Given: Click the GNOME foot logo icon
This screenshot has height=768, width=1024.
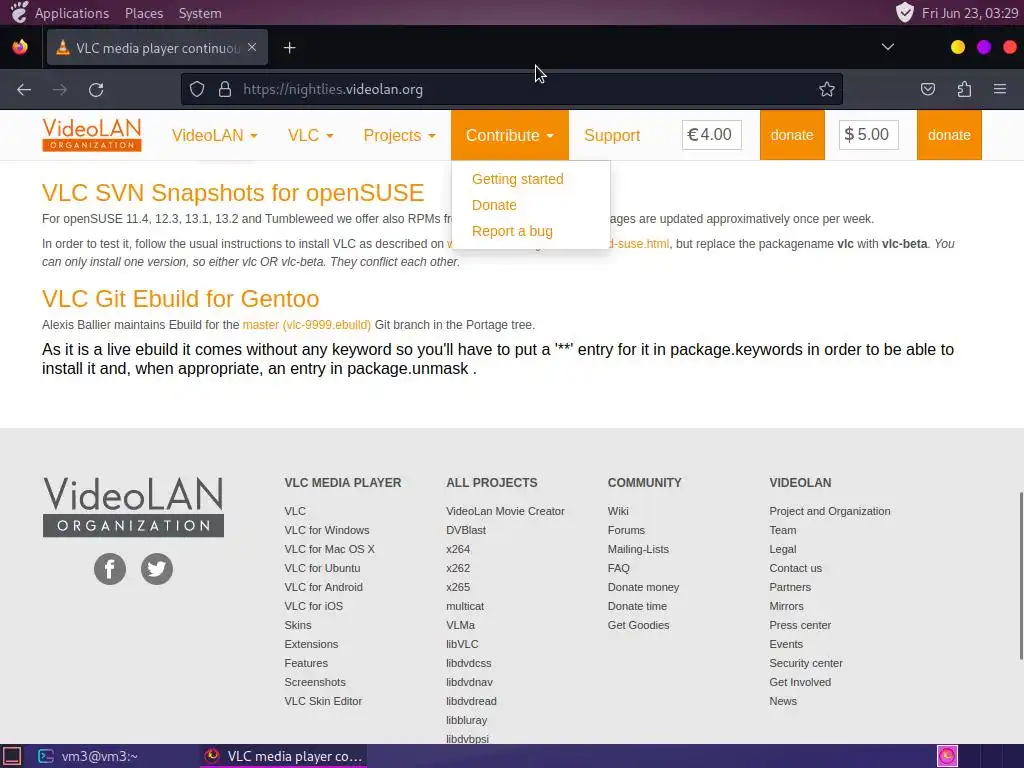Looking at the screenshot, I should (20, 12).
